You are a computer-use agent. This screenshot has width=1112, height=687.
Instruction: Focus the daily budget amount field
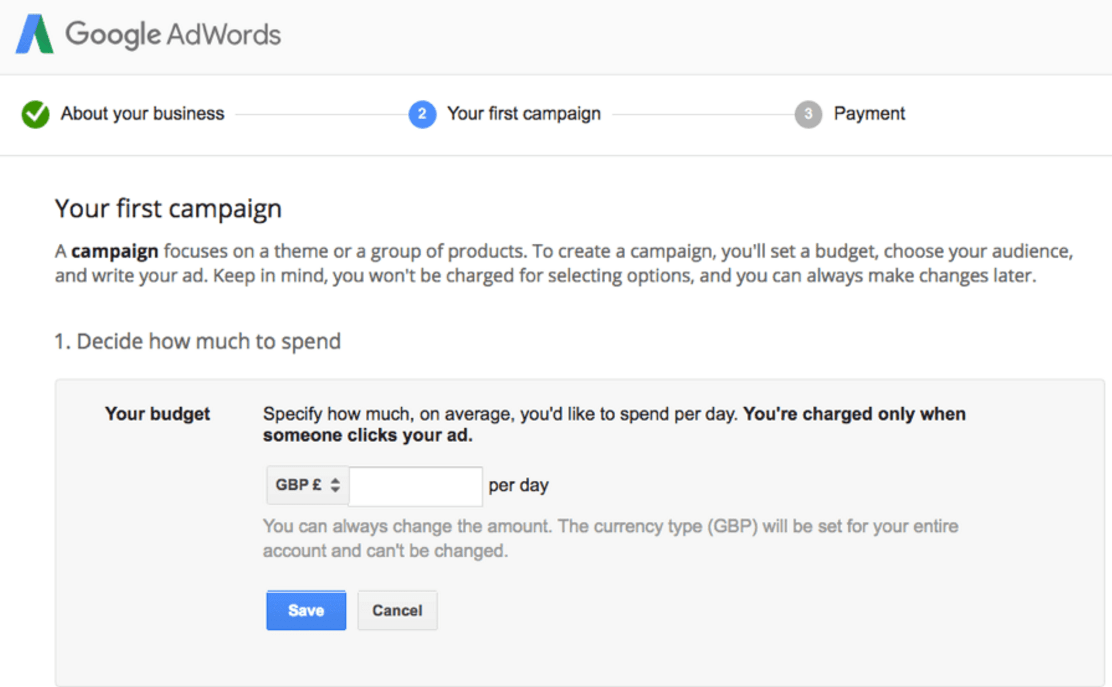click(x=415, y=486)
